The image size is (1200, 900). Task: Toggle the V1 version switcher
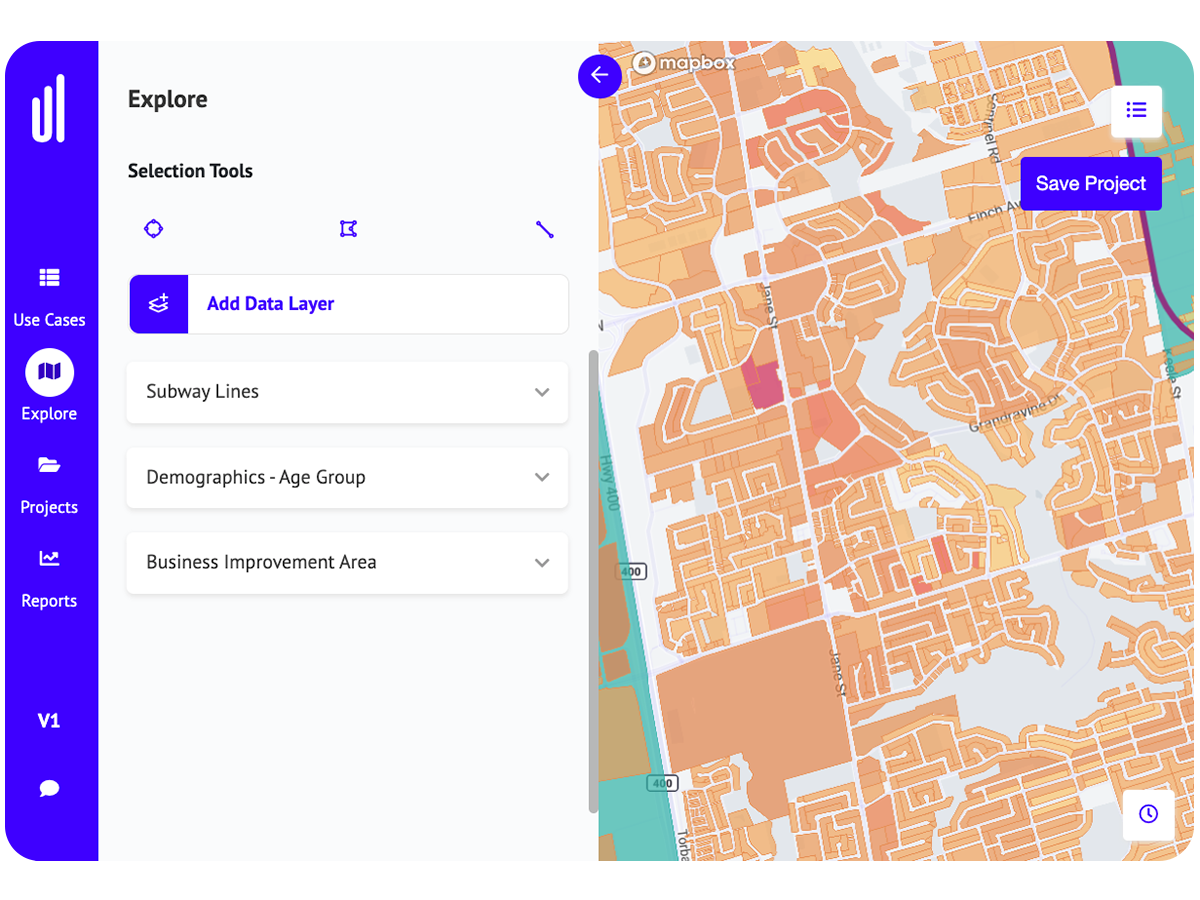coord(49,720)
